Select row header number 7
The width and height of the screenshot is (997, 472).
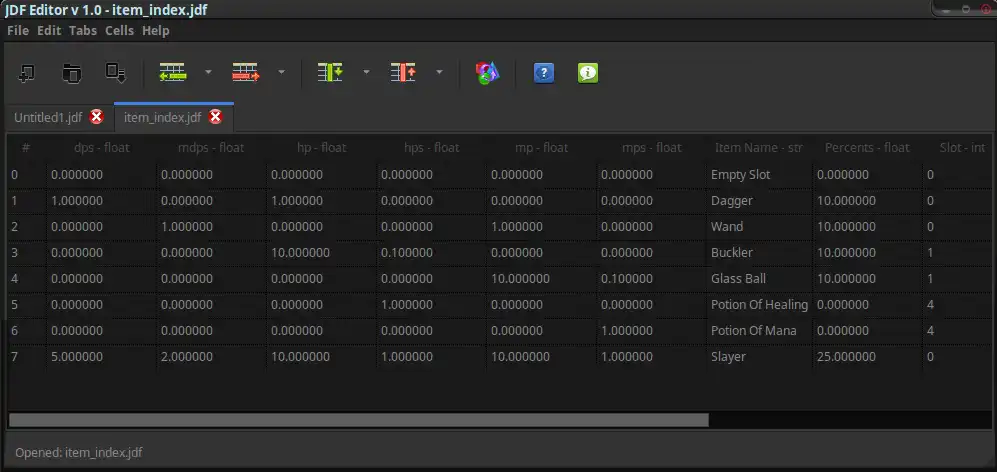[27, 357]
